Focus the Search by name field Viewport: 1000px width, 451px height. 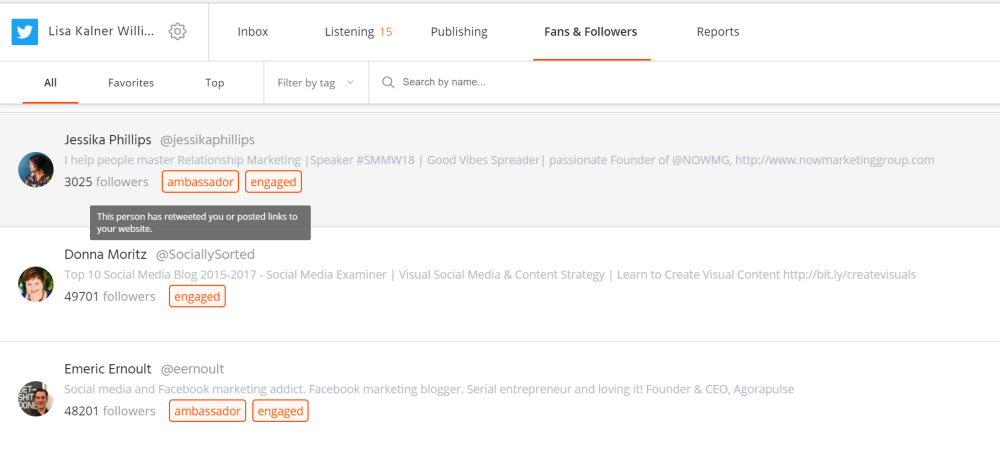click(684, 82)
